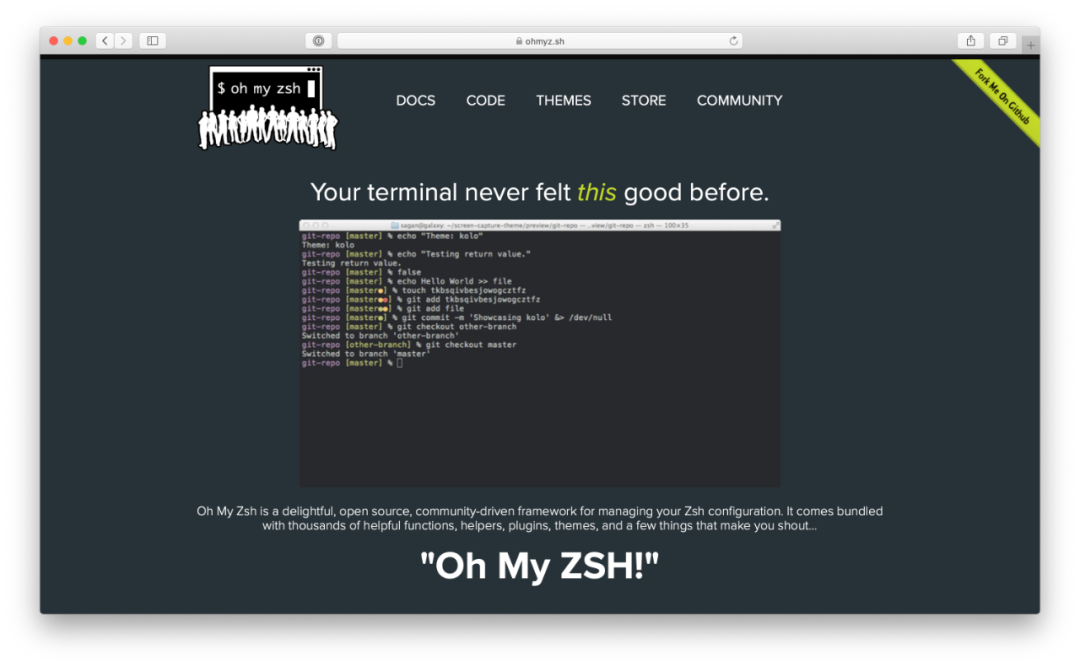
Task: Open the STORE menu item
Action: [643, 101]
